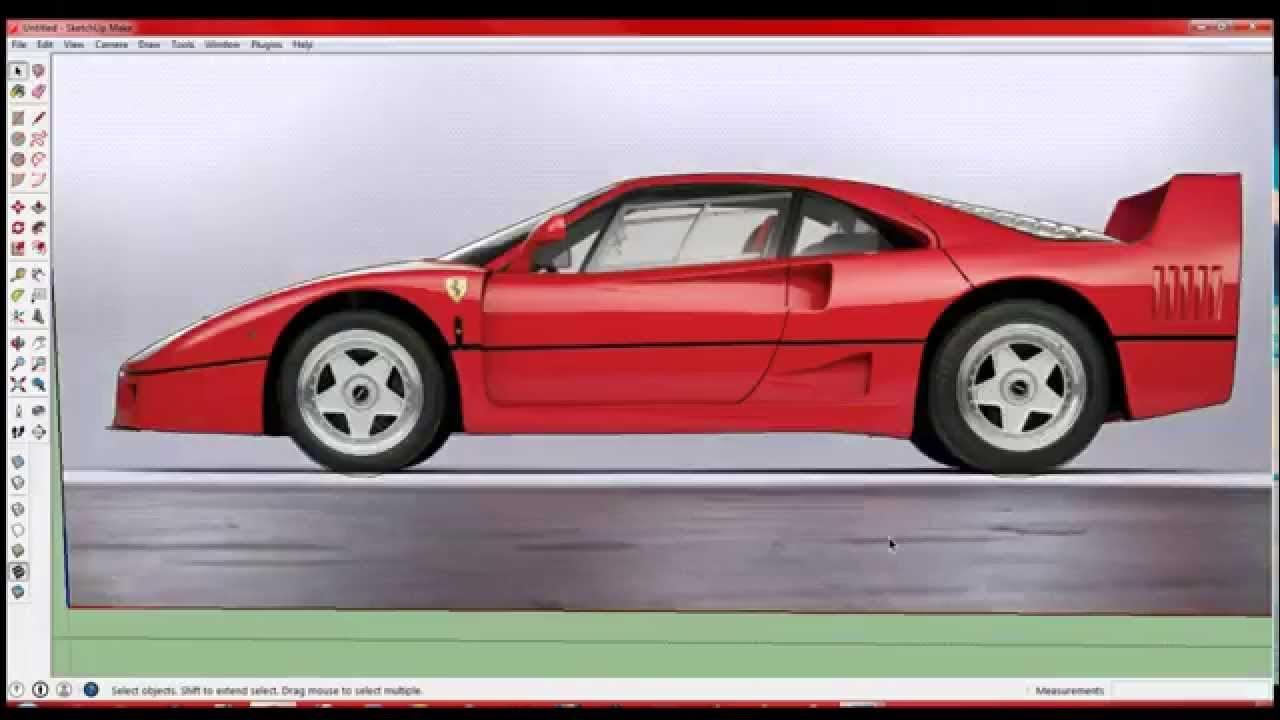Image resolution: width=1280 pixels, height=720 pixels.
Task: Activate the Rotate tool
Action: click(x=17, y=228)
